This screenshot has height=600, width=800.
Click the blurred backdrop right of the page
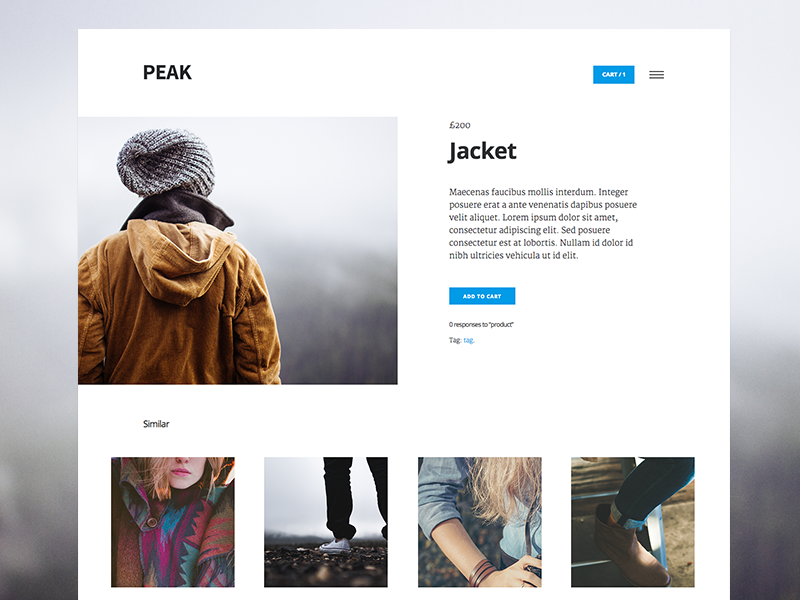765,306
